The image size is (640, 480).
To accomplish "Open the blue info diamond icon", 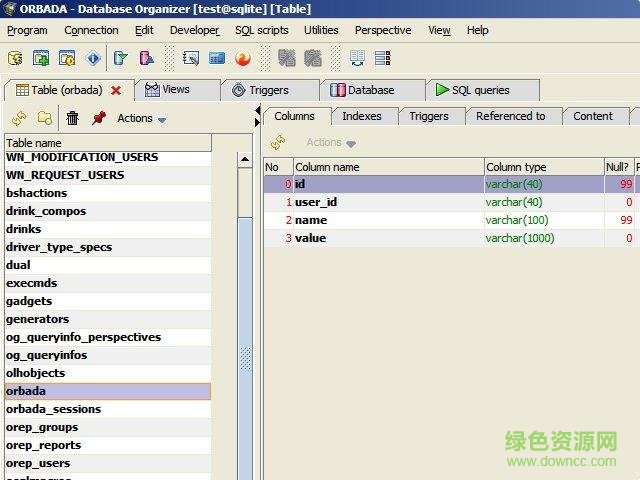I will click(x=93, y=58).
